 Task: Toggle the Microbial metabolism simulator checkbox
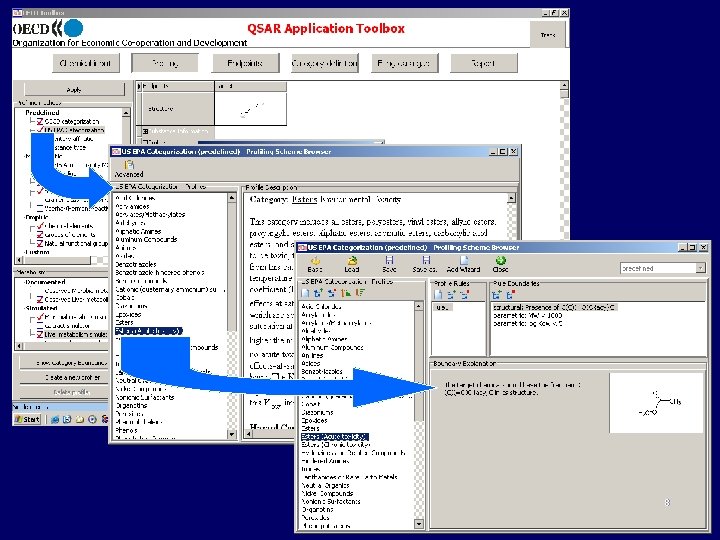point(40,317)
